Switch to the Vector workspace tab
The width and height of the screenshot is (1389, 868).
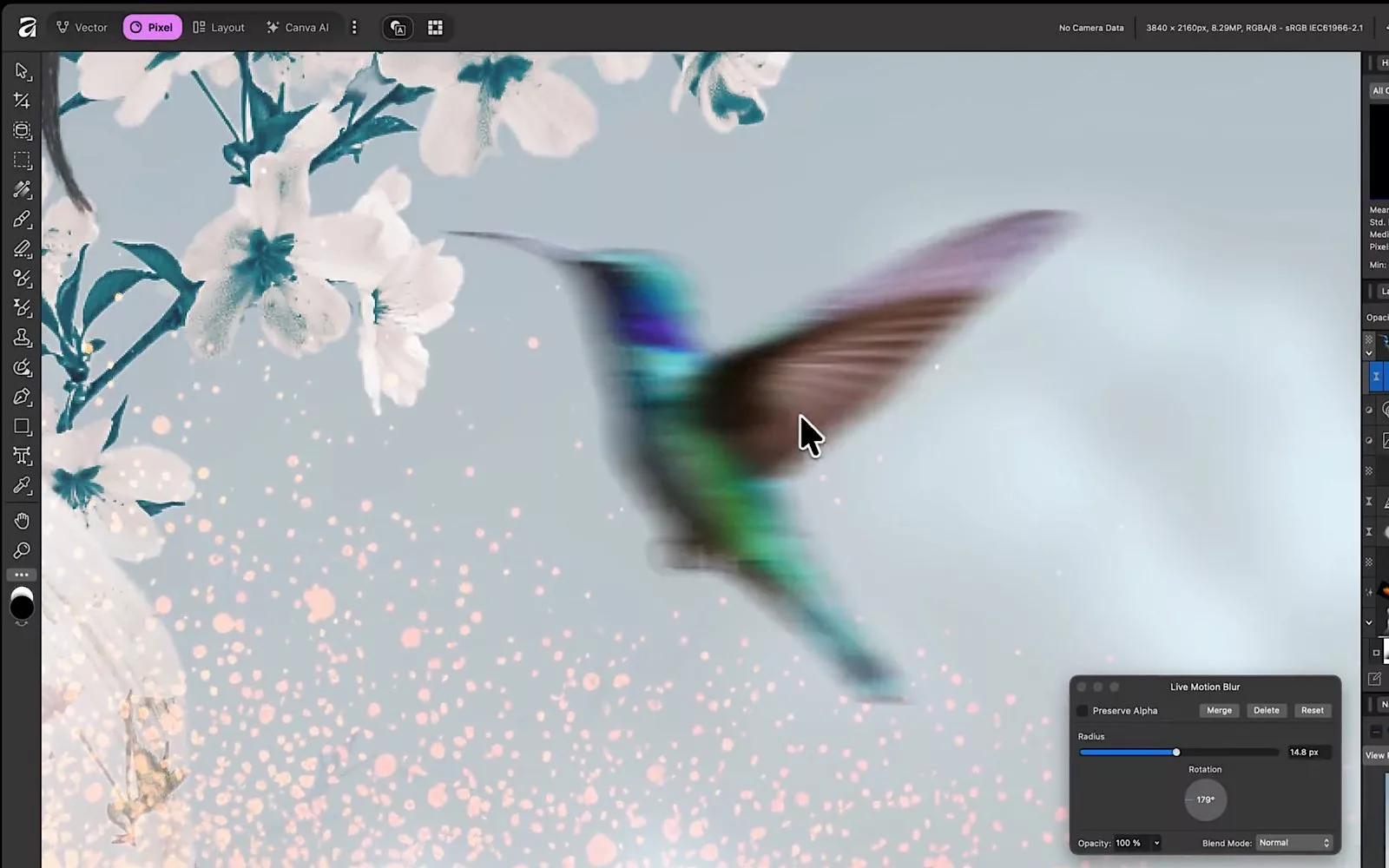click(x=82, y=28)
